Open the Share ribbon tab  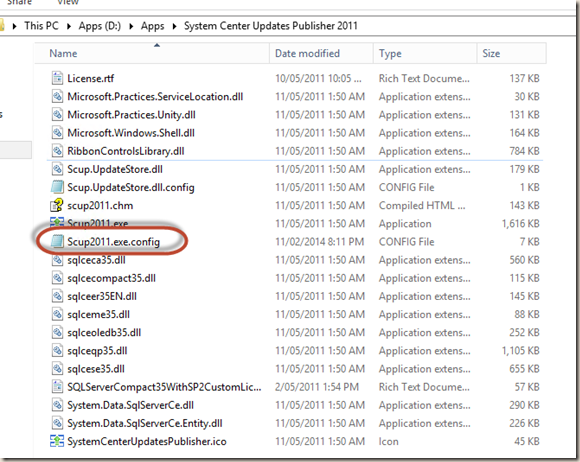point(19,2)
